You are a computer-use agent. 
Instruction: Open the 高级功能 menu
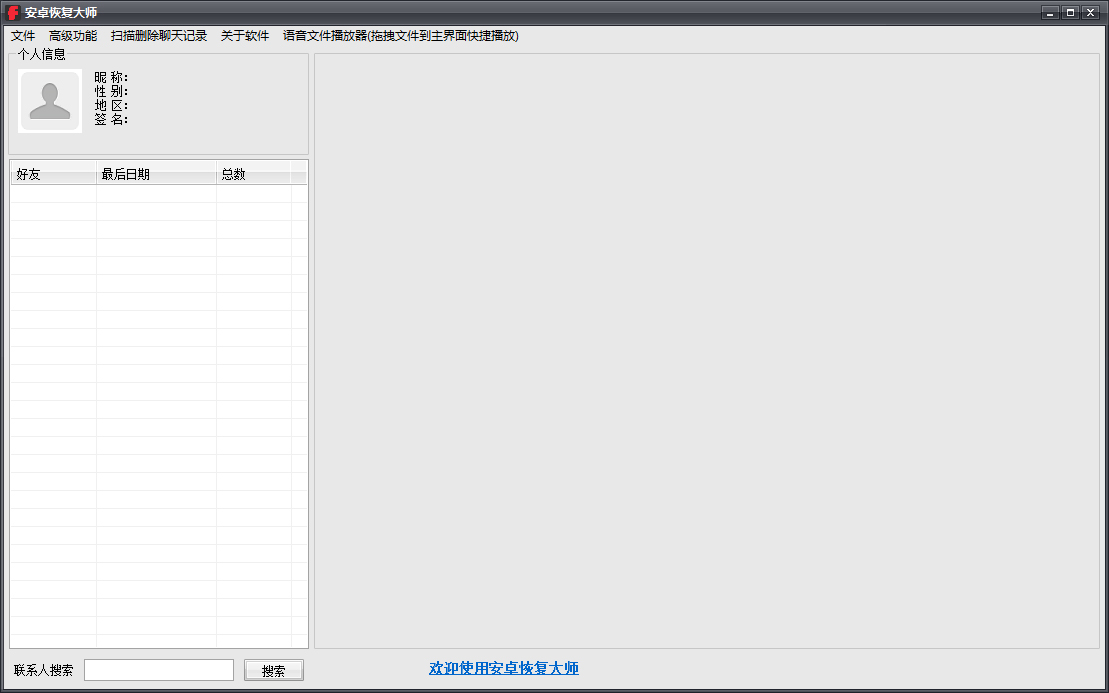point(73,36)
